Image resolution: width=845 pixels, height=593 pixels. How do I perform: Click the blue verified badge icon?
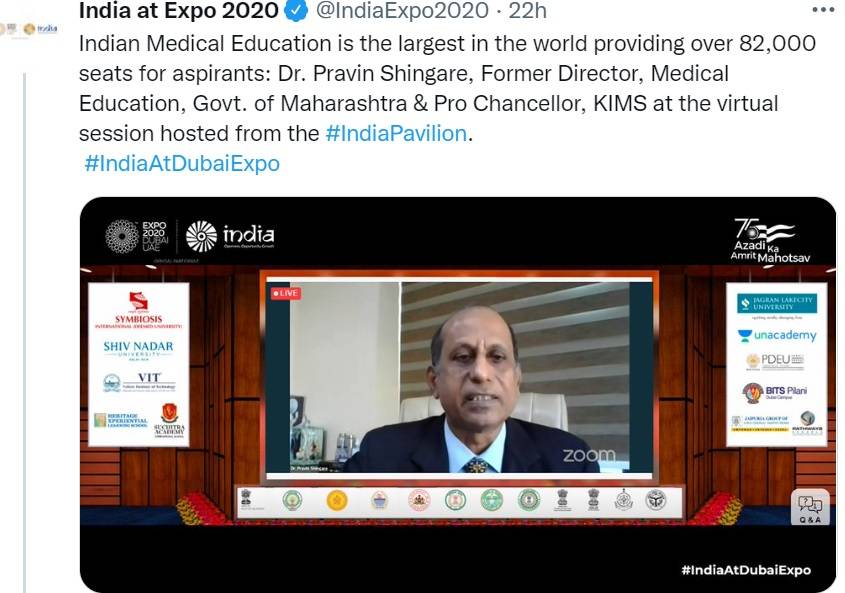pyautogui.click(x=296, y=10)
